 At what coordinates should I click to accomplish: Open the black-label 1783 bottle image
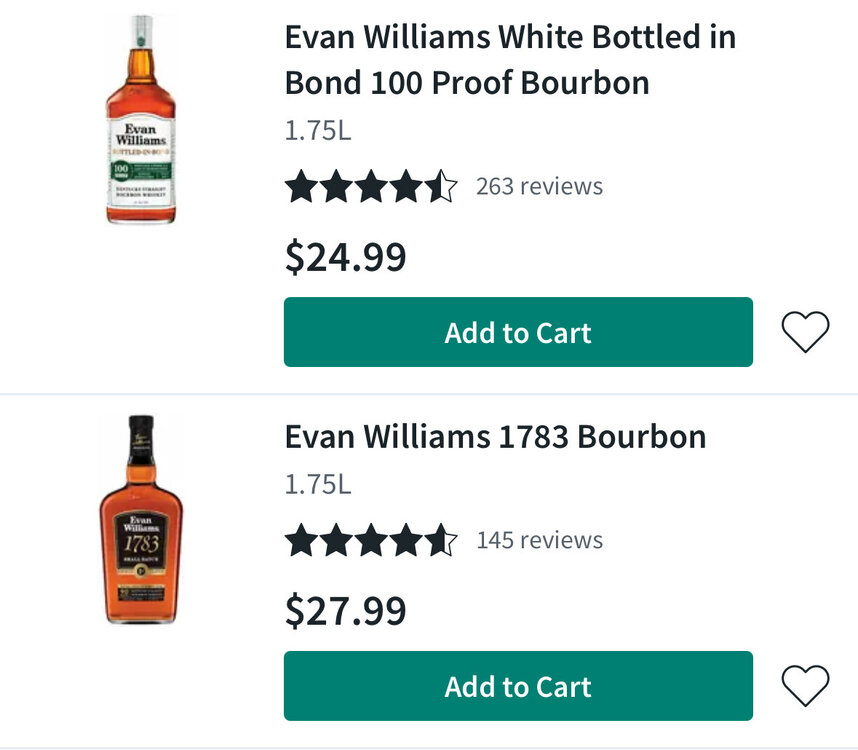click(141, 520)
